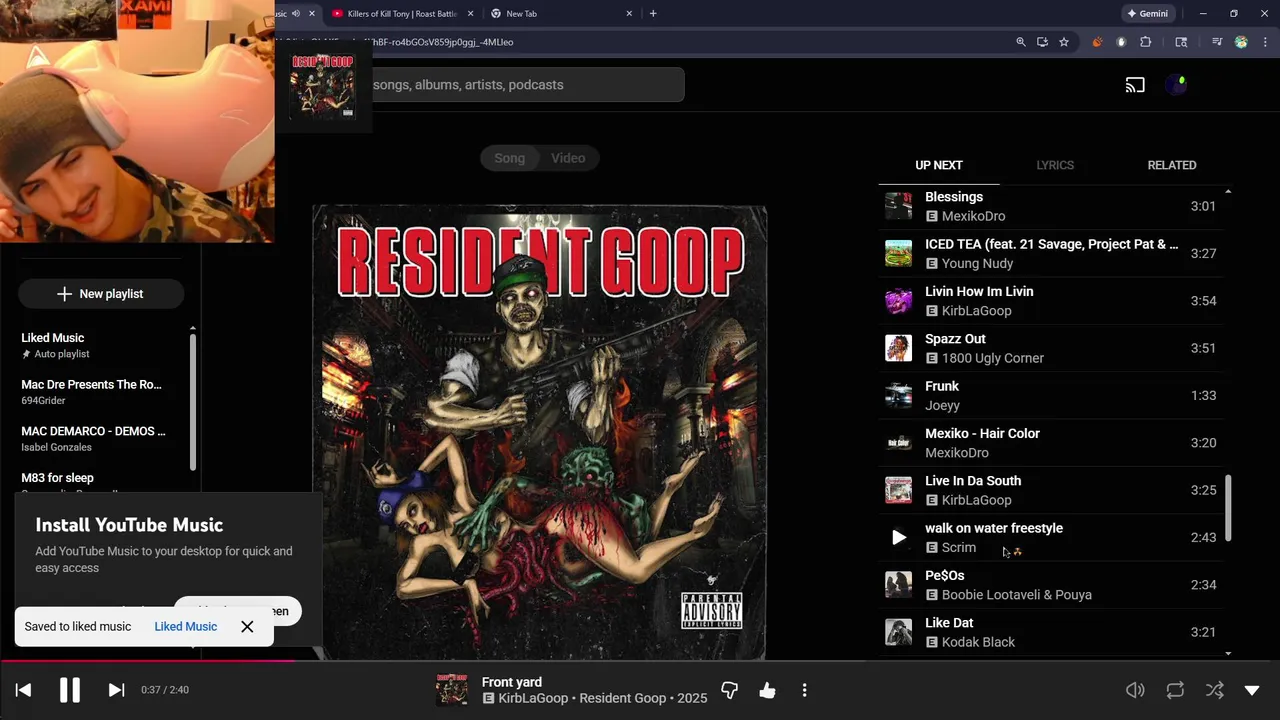The width and height of the screenshot is (1280, 720).
Task: Mute the volume speaker icon
Action: (x=1135, y=690)
